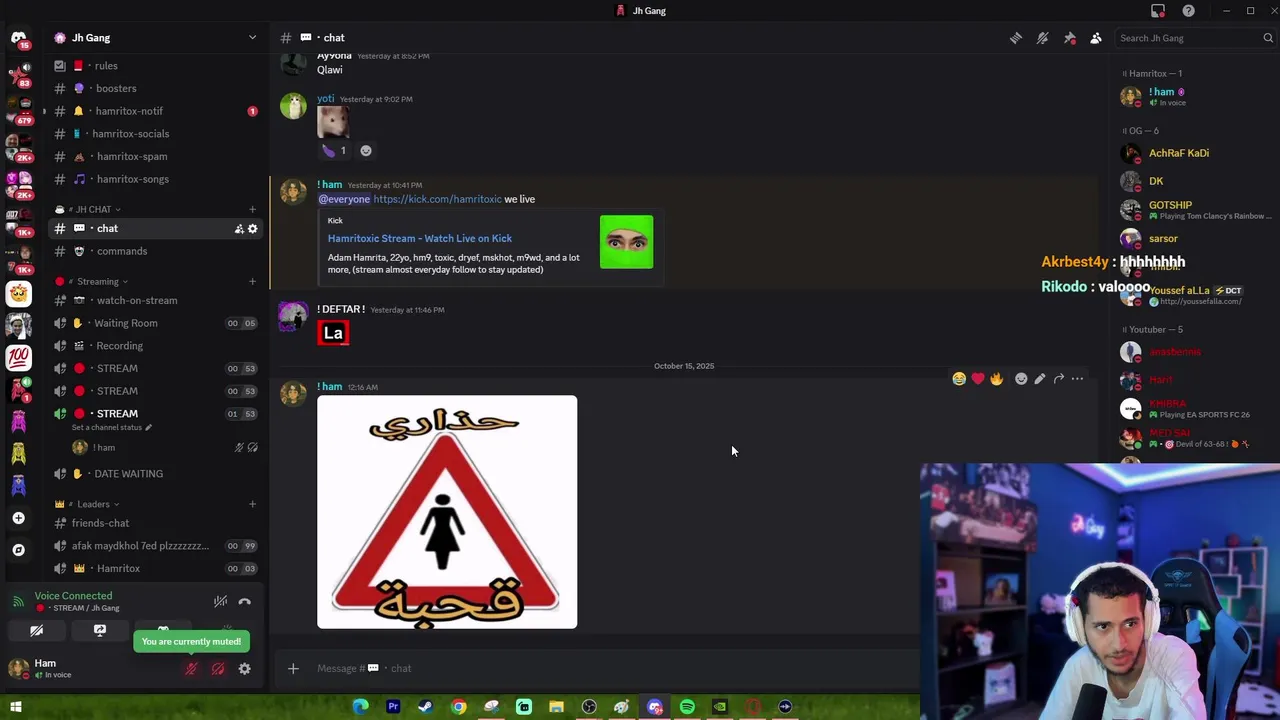1280x720 pixels.
Task: Collapse the JH CHAT category
Action: [93, 210]
